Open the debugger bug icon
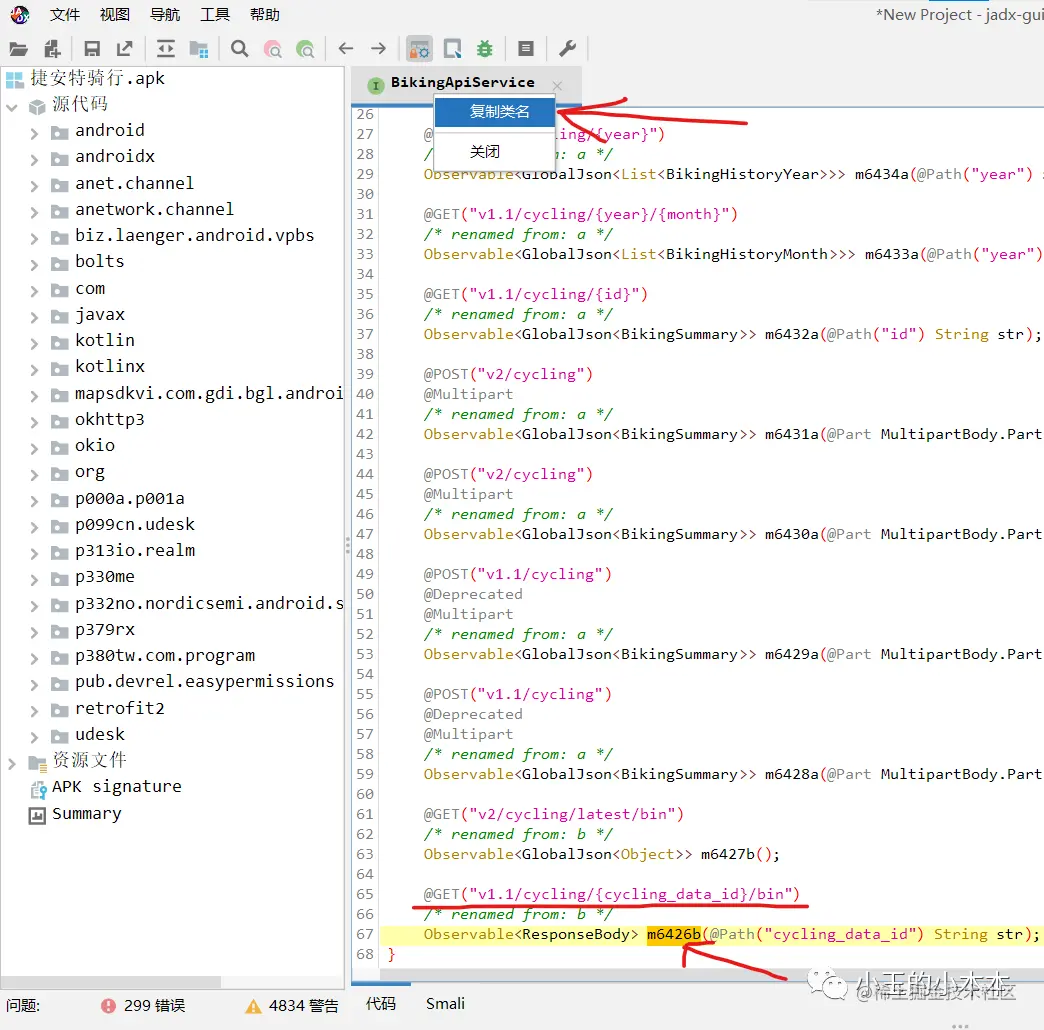 pos(485,49)
